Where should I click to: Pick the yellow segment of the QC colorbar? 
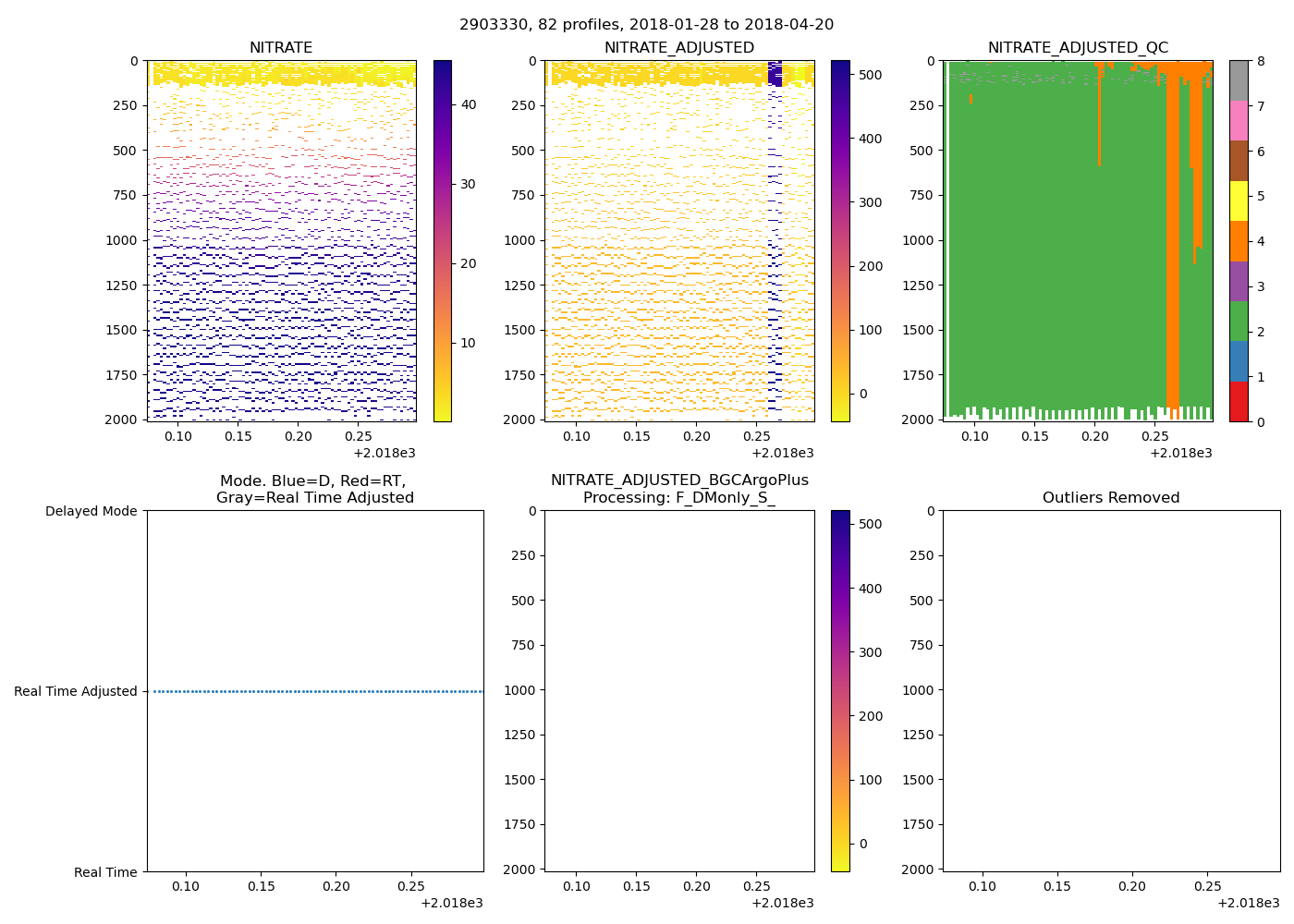1239,201
